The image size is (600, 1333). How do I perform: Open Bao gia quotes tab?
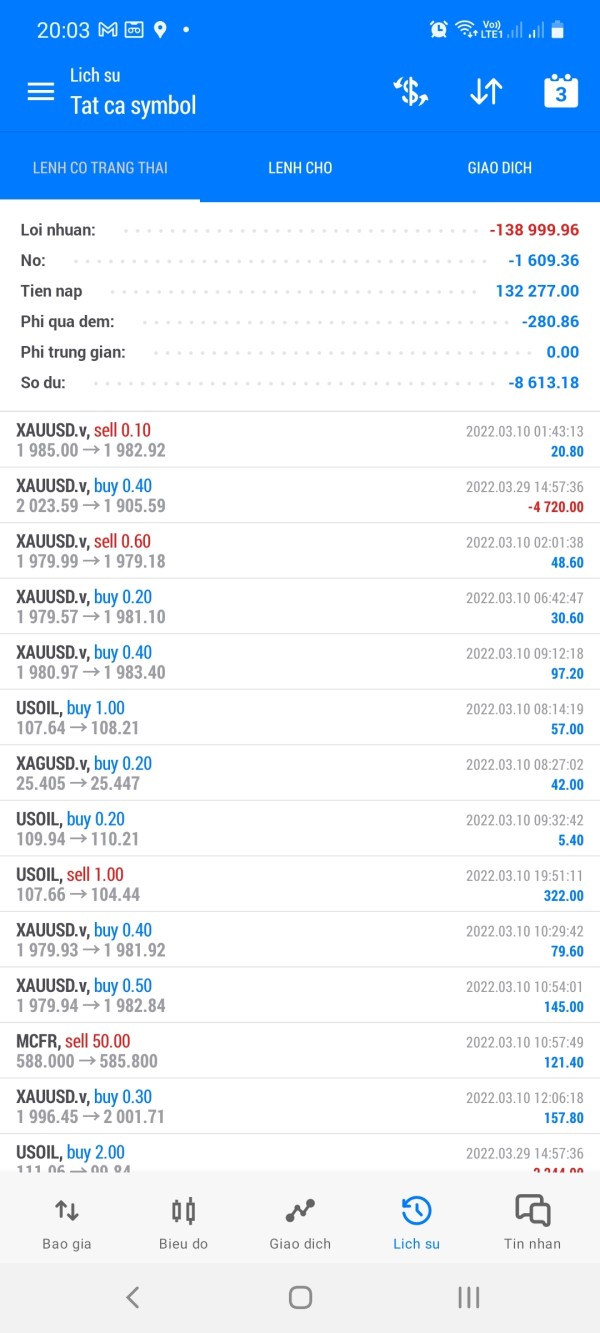coord(67,1222)
